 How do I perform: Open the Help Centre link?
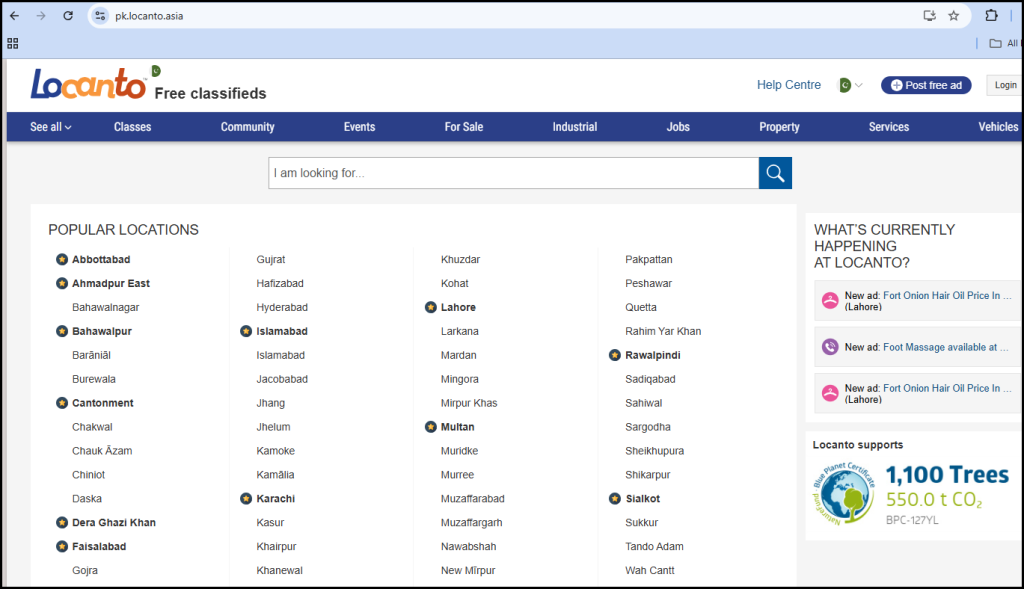(x=789, y=85)
